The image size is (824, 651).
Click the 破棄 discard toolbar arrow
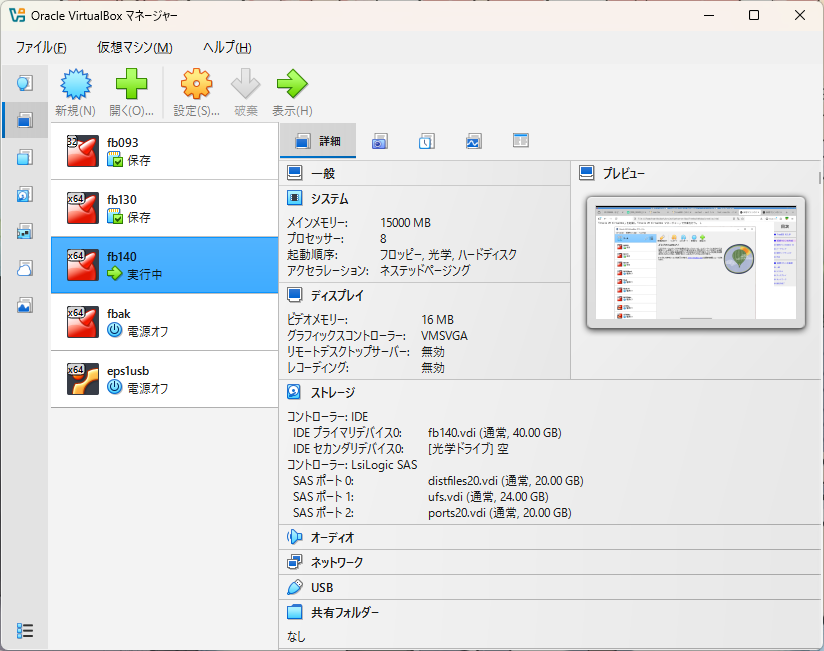click(246, 92)
